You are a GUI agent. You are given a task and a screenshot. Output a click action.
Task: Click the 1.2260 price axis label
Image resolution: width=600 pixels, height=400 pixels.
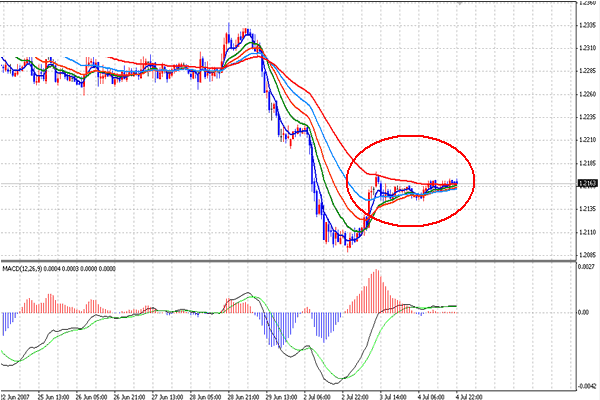(x=587, y=94)
